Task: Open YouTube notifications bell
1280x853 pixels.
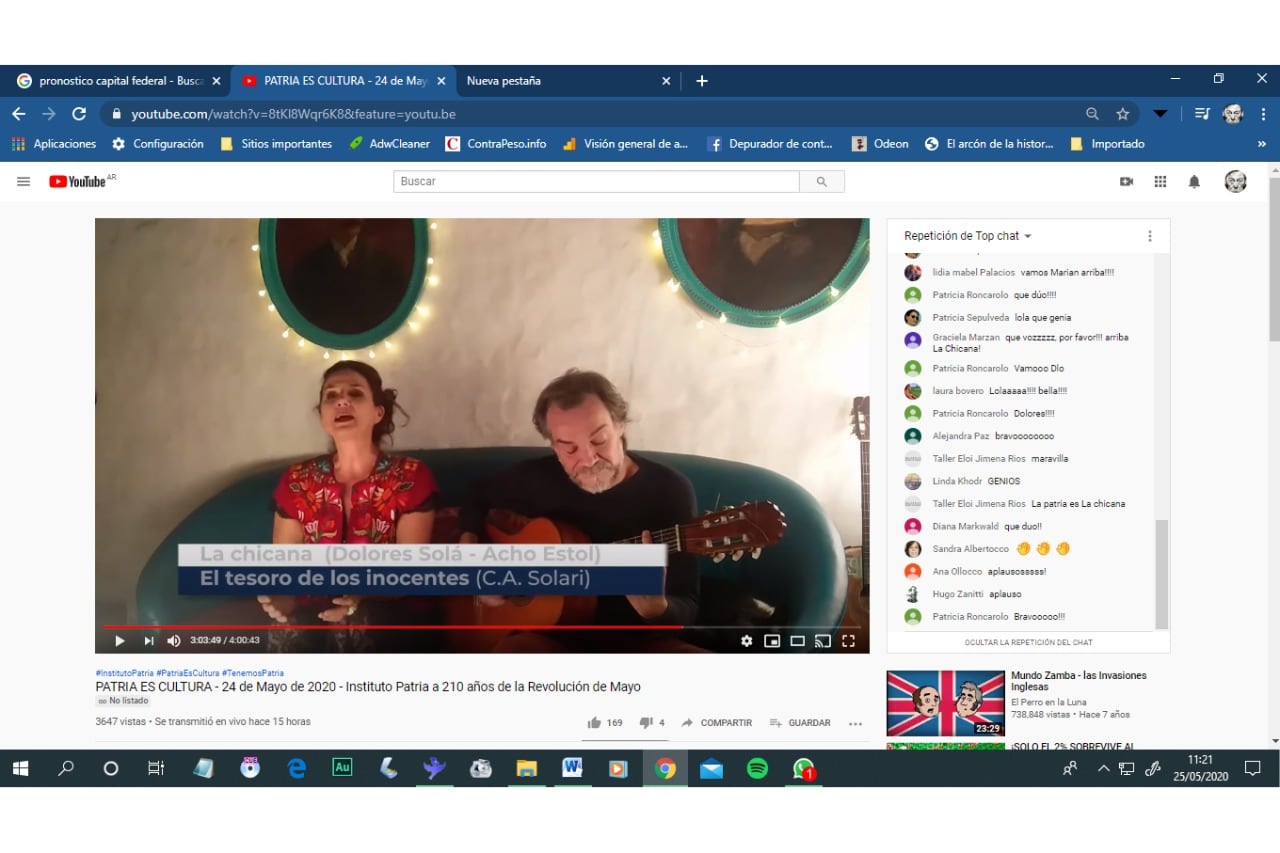Action: [x=1194, y=182]
